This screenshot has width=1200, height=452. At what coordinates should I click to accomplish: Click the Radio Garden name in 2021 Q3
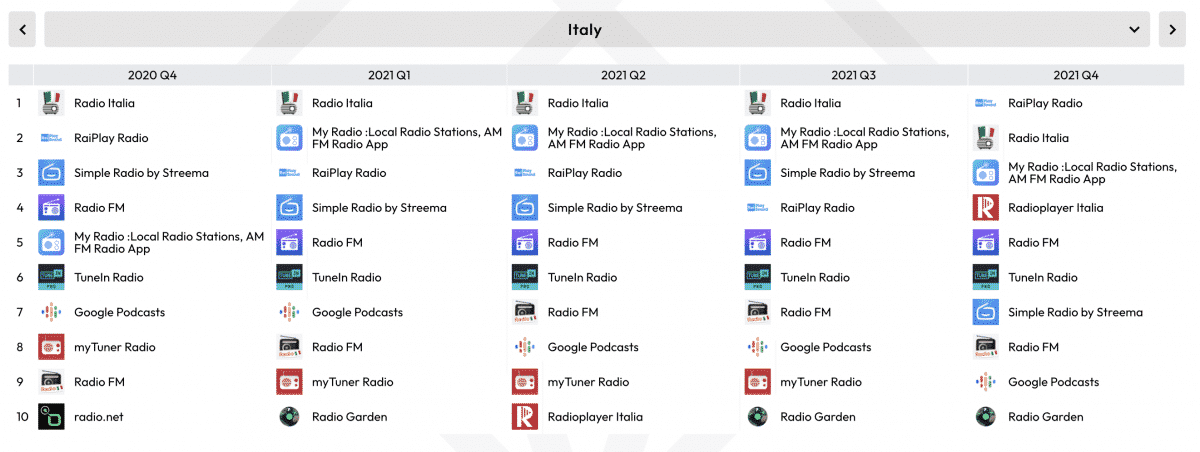[x=817, y=417]
